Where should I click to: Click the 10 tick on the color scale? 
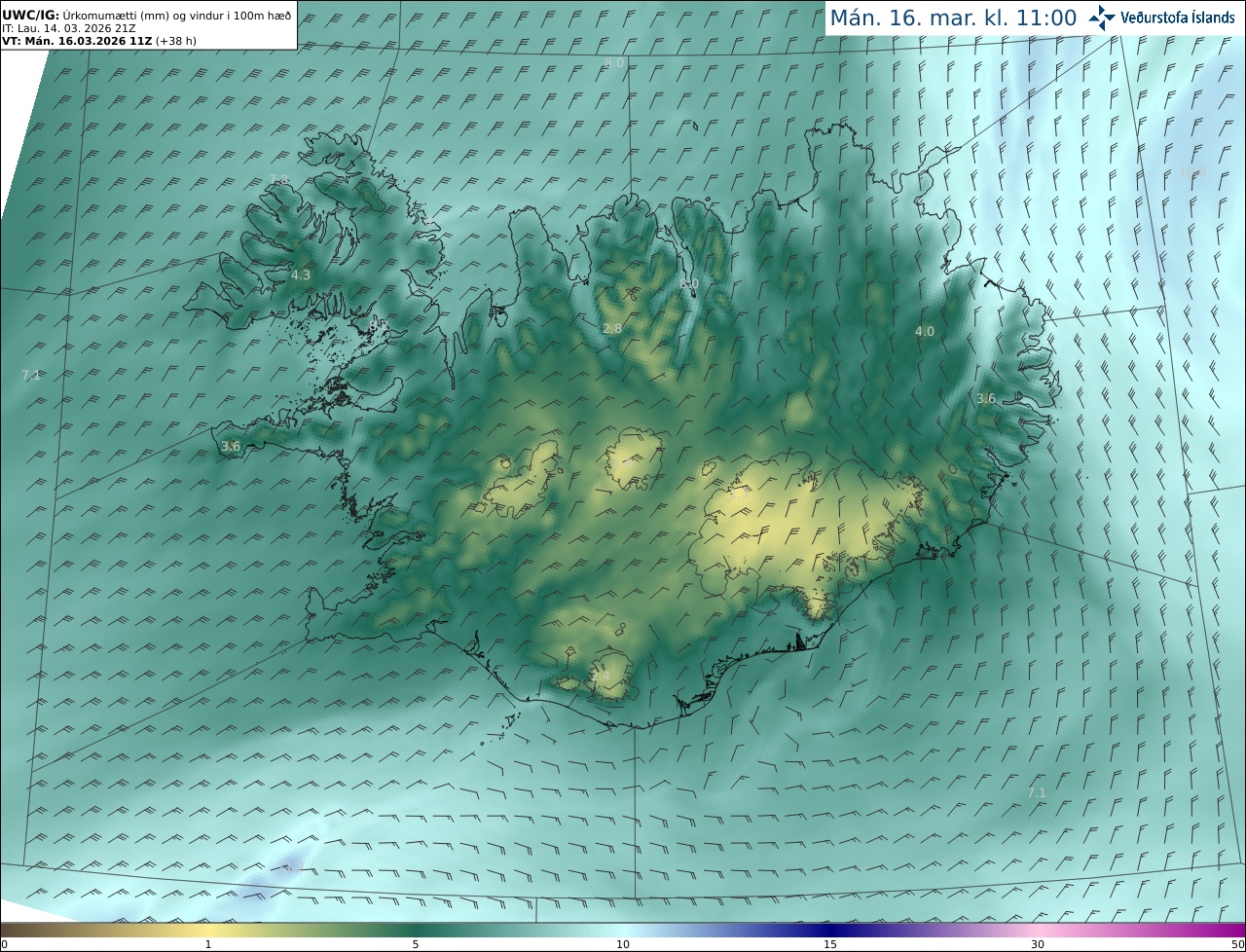(x=623, y=944)
